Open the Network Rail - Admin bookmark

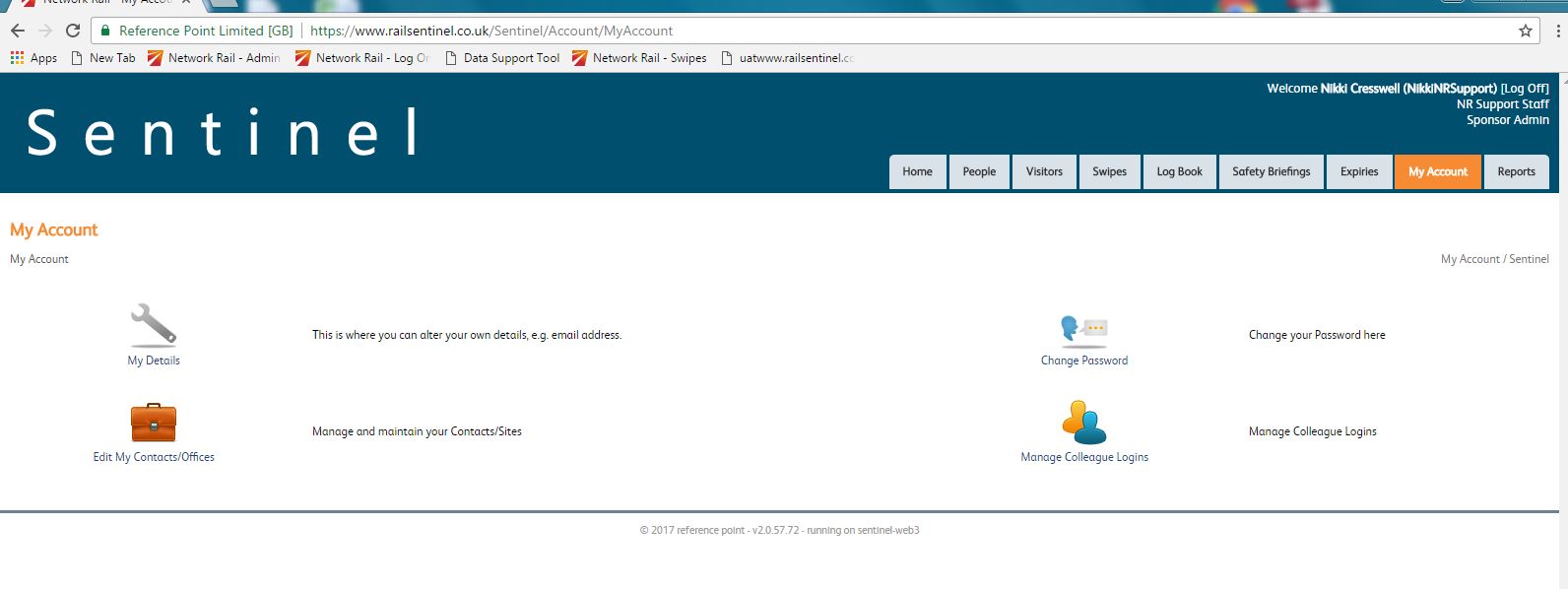click(x=214, y=58)
